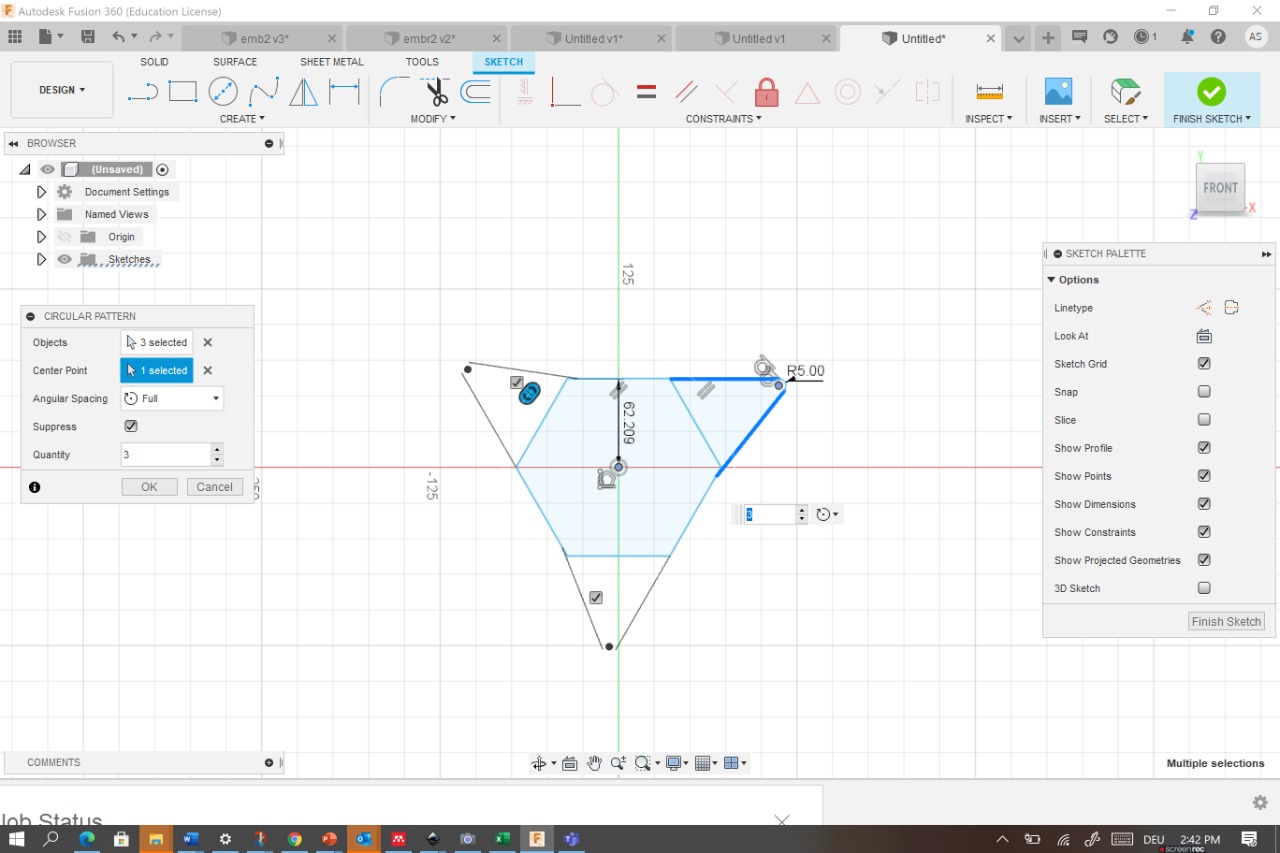The width and height of the screenshot is (1280, 853).
Task: Click Finish Sketch button in Sketch Palette
Action: (x=1226, y=621)
